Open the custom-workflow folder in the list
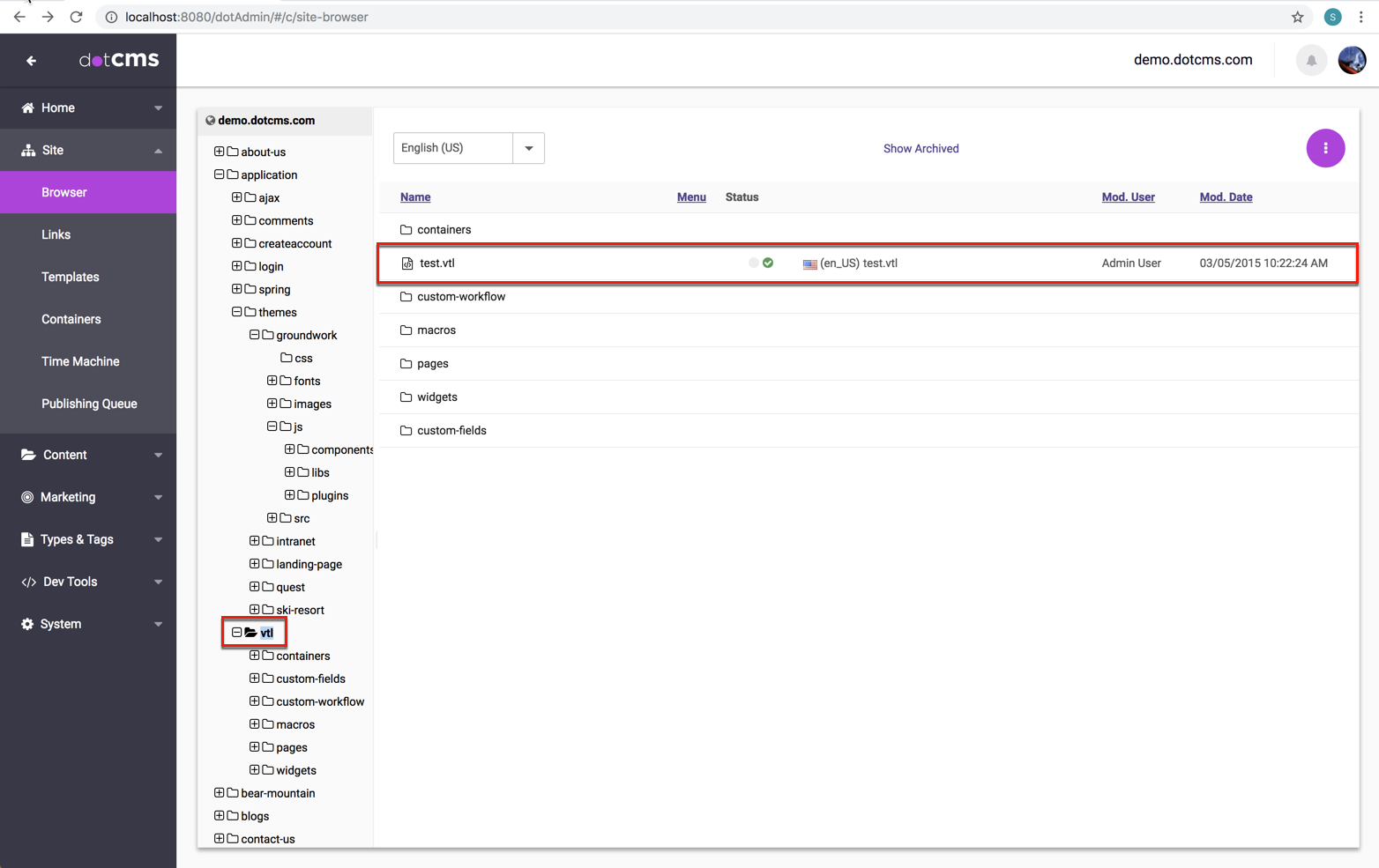This screenshot has height=868, width=1379. coord(460,297)
